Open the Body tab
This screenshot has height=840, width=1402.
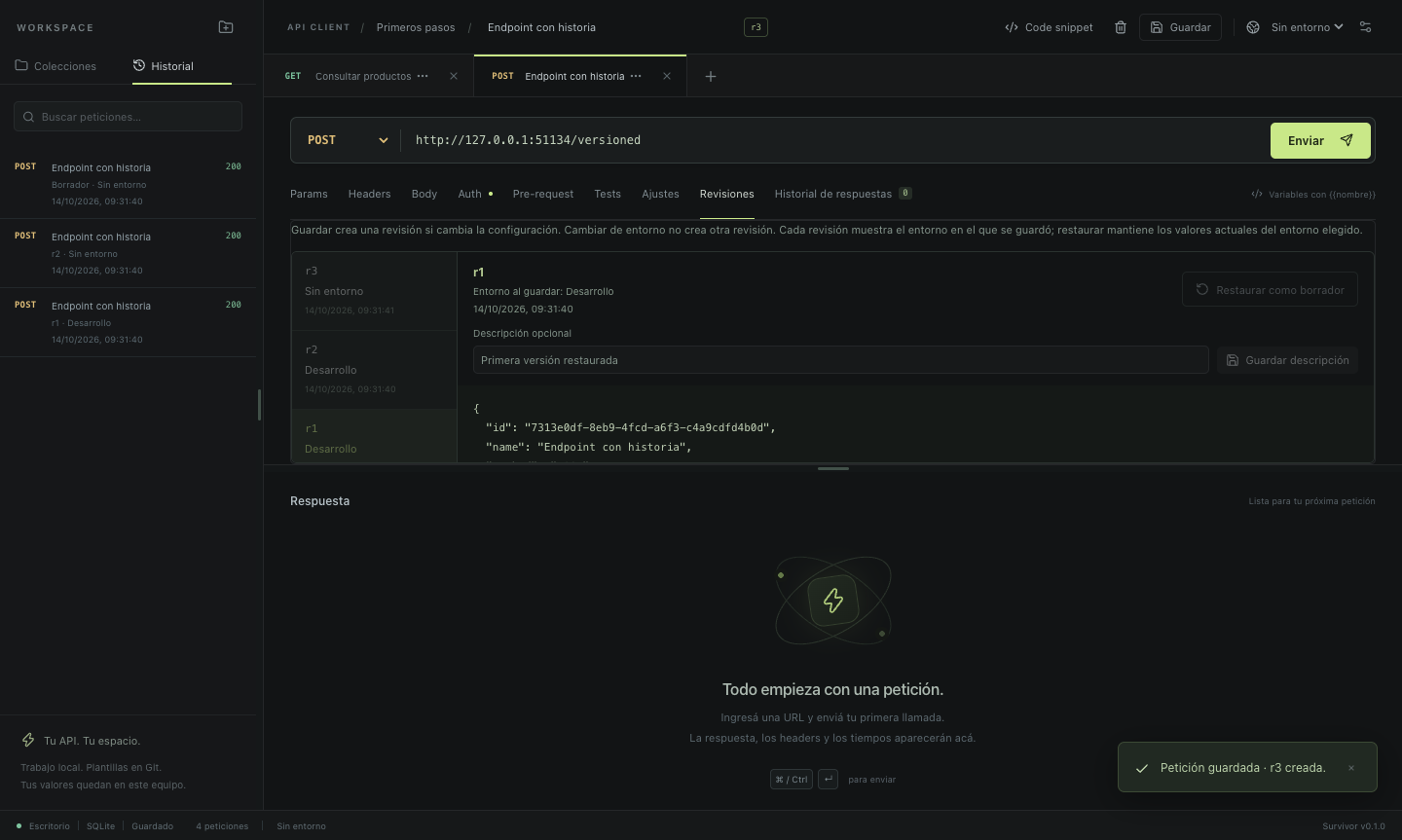coord(424,194)
